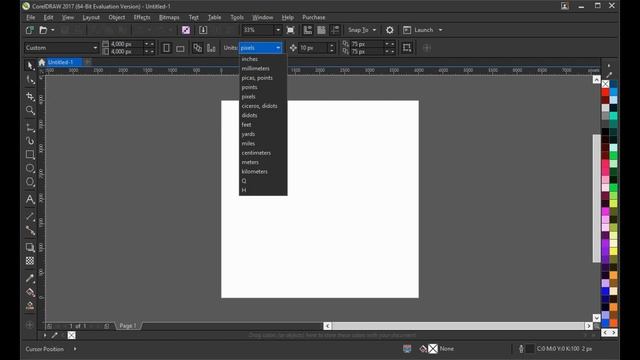Toggle show guidelines button
This screenshot has height=360, width=640.
pyautogui.click(x=335, y=30)
